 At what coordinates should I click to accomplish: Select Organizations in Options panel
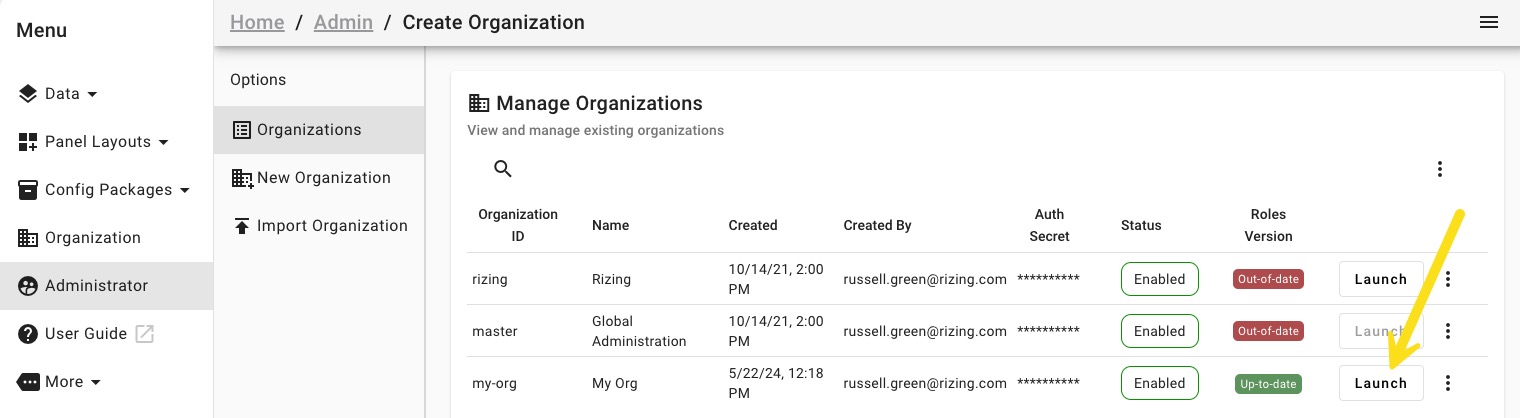pyautogui.click(x=309, y=130)
